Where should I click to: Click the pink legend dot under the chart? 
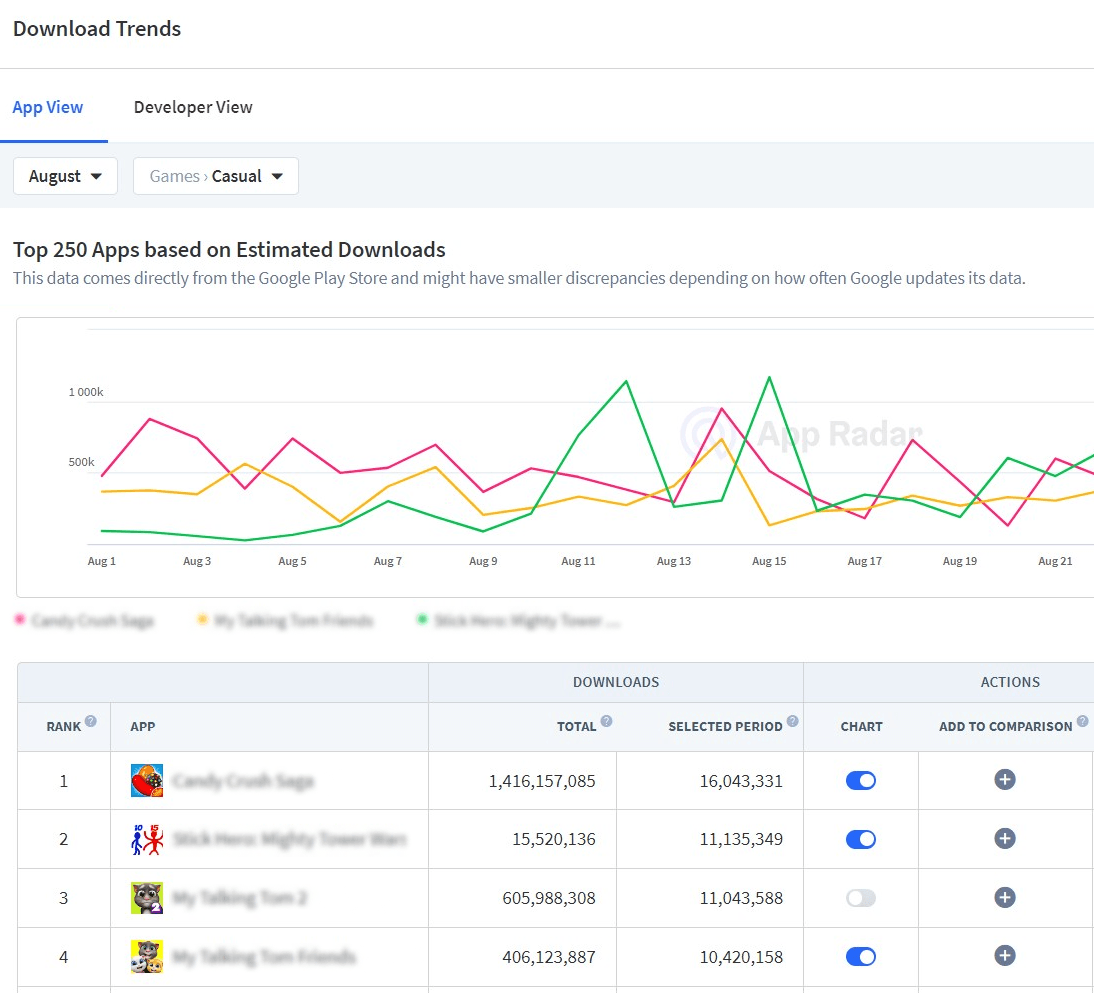pyautogui.click(x=20, y=619)
